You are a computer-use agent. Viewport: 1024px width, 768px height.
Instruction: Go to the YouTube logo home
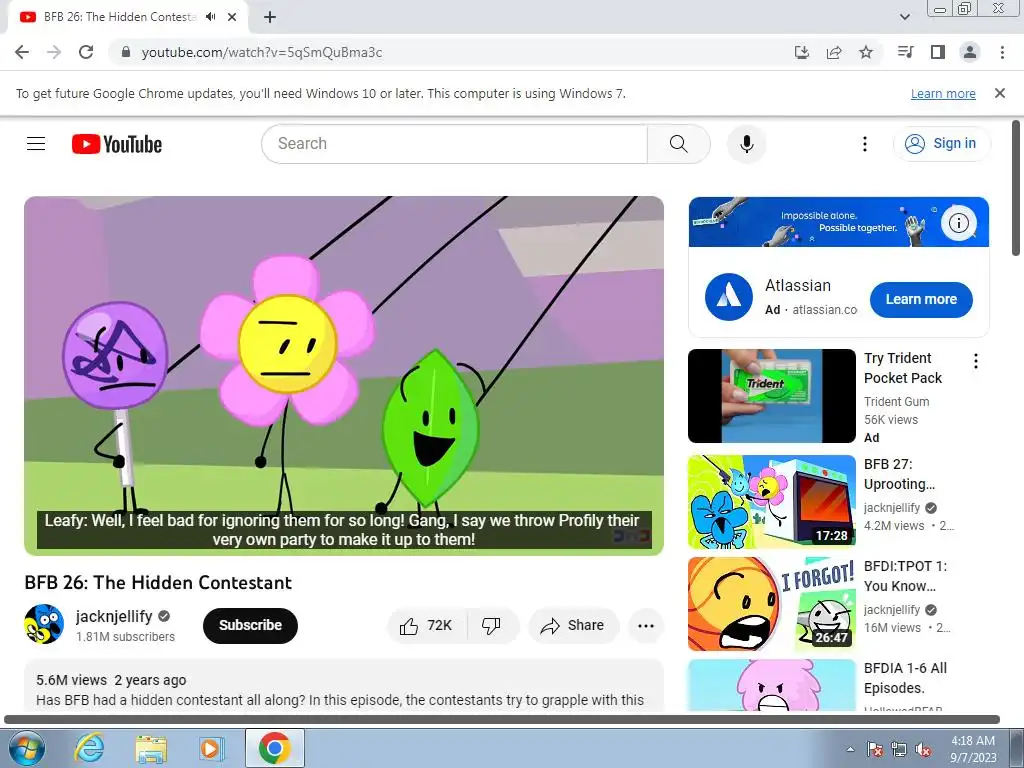(x=117, y=144)
